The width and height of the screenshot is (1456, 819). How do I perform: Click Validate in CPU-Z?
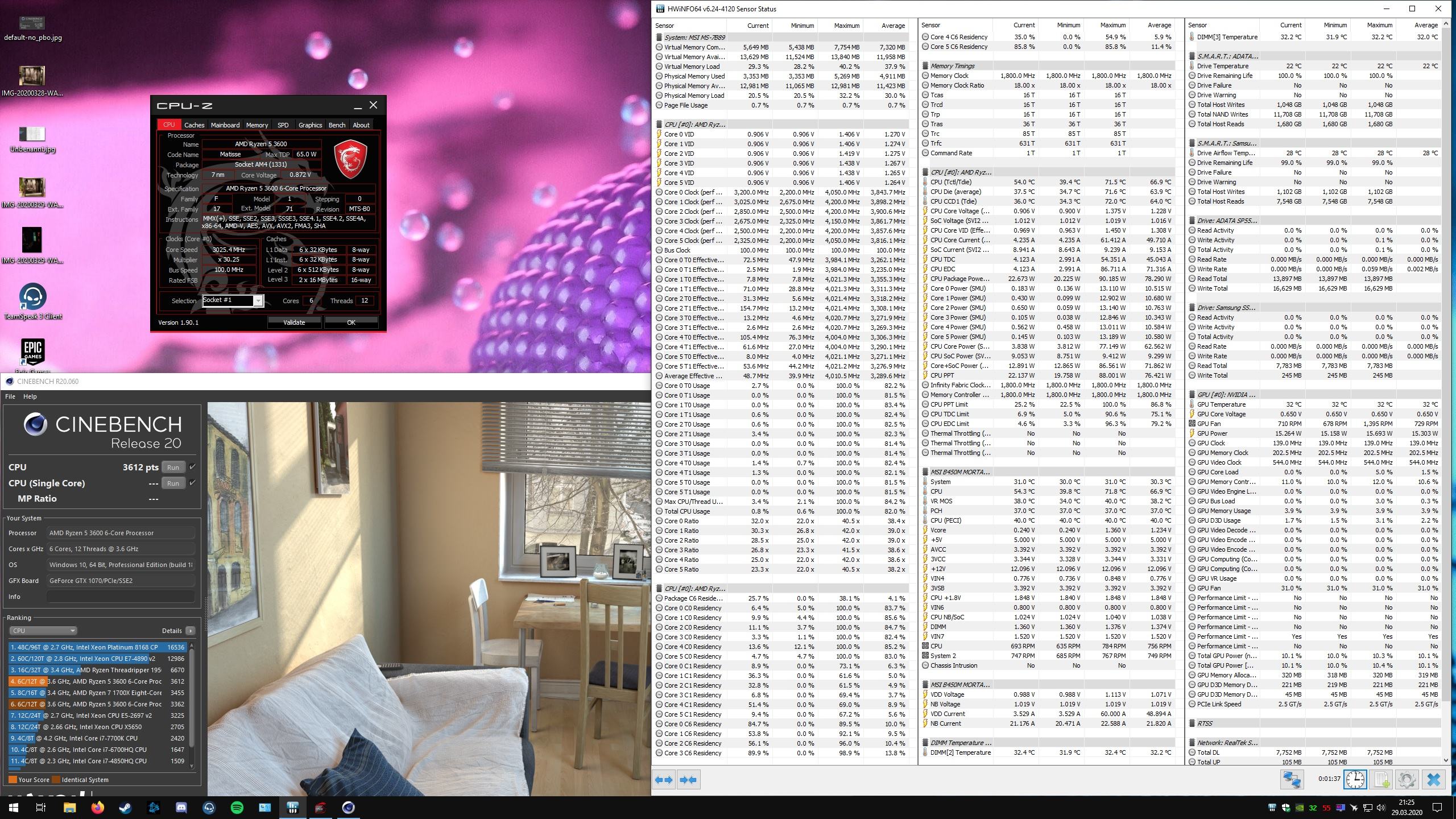point(294,322)
